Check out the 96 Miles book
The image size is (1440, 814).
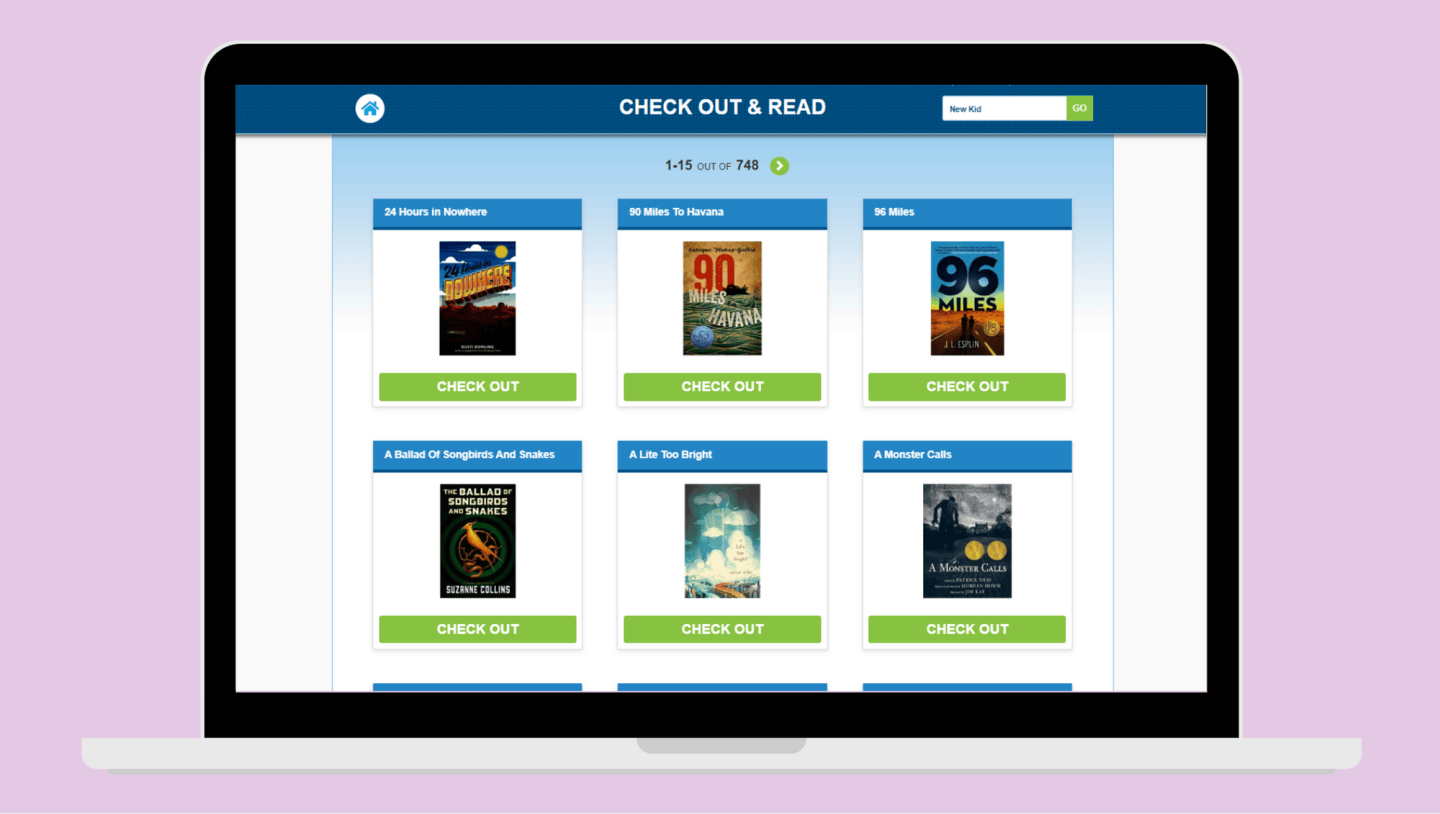click(967, 387)
